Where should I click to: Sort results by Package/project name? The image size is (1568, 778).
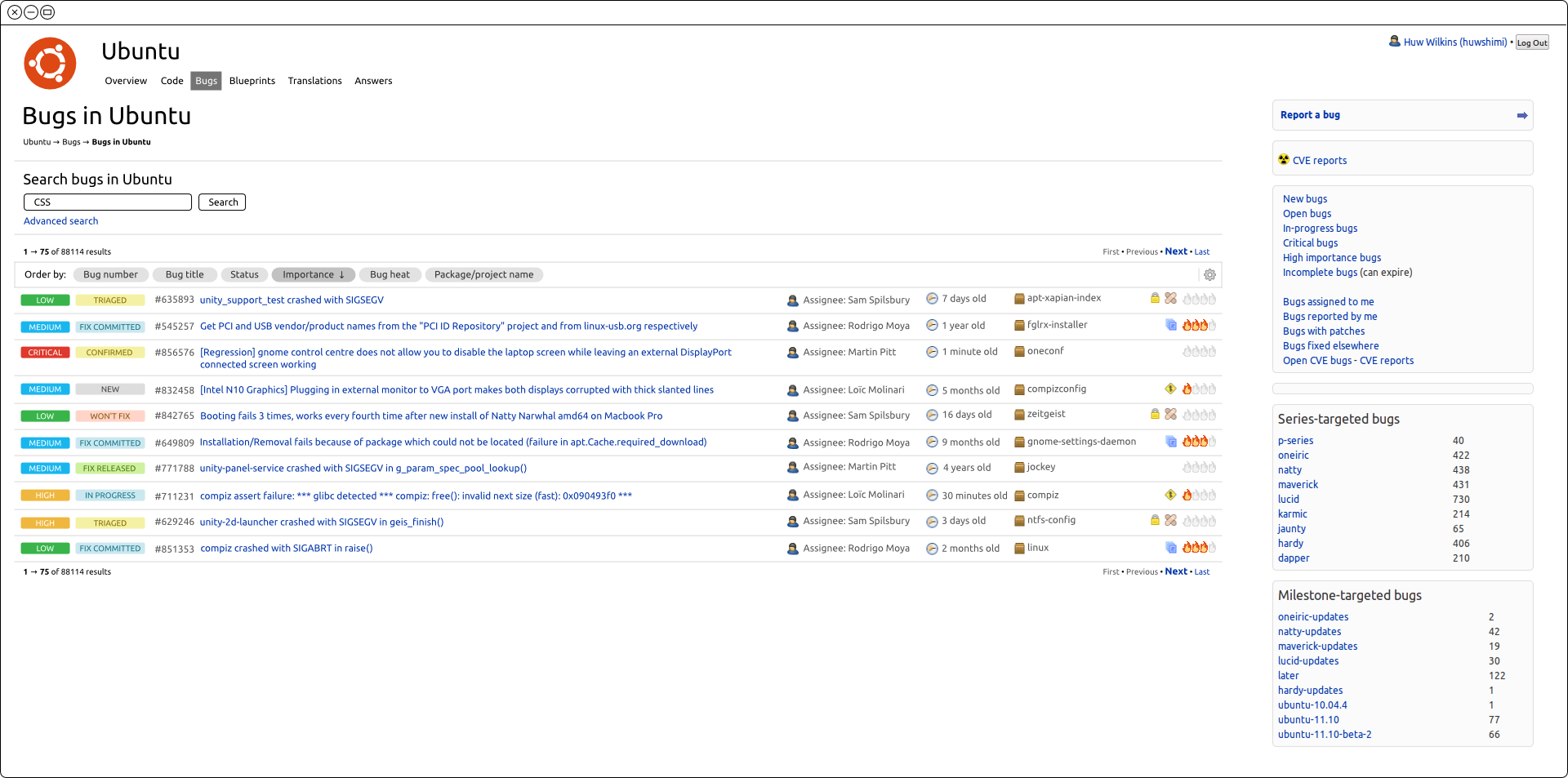(x=483, y=275)
